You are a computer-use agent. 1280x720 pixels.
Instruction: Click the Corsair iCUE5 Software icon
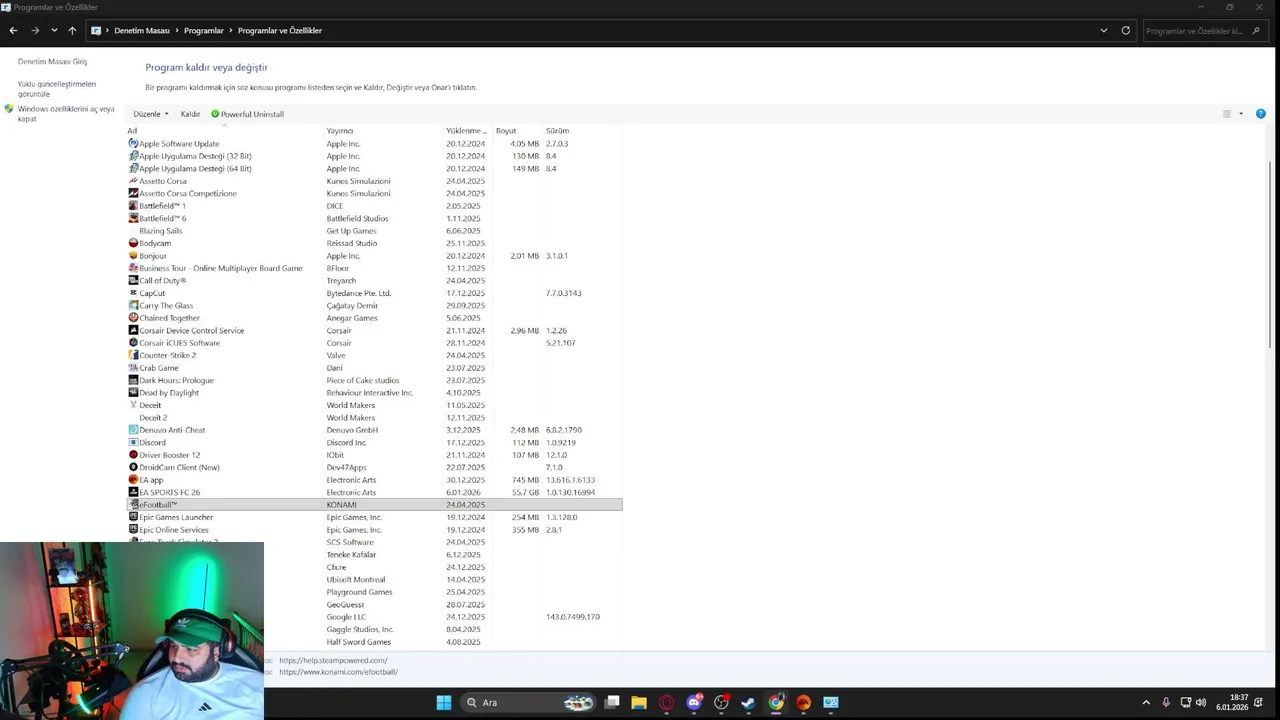pos(133,343)
